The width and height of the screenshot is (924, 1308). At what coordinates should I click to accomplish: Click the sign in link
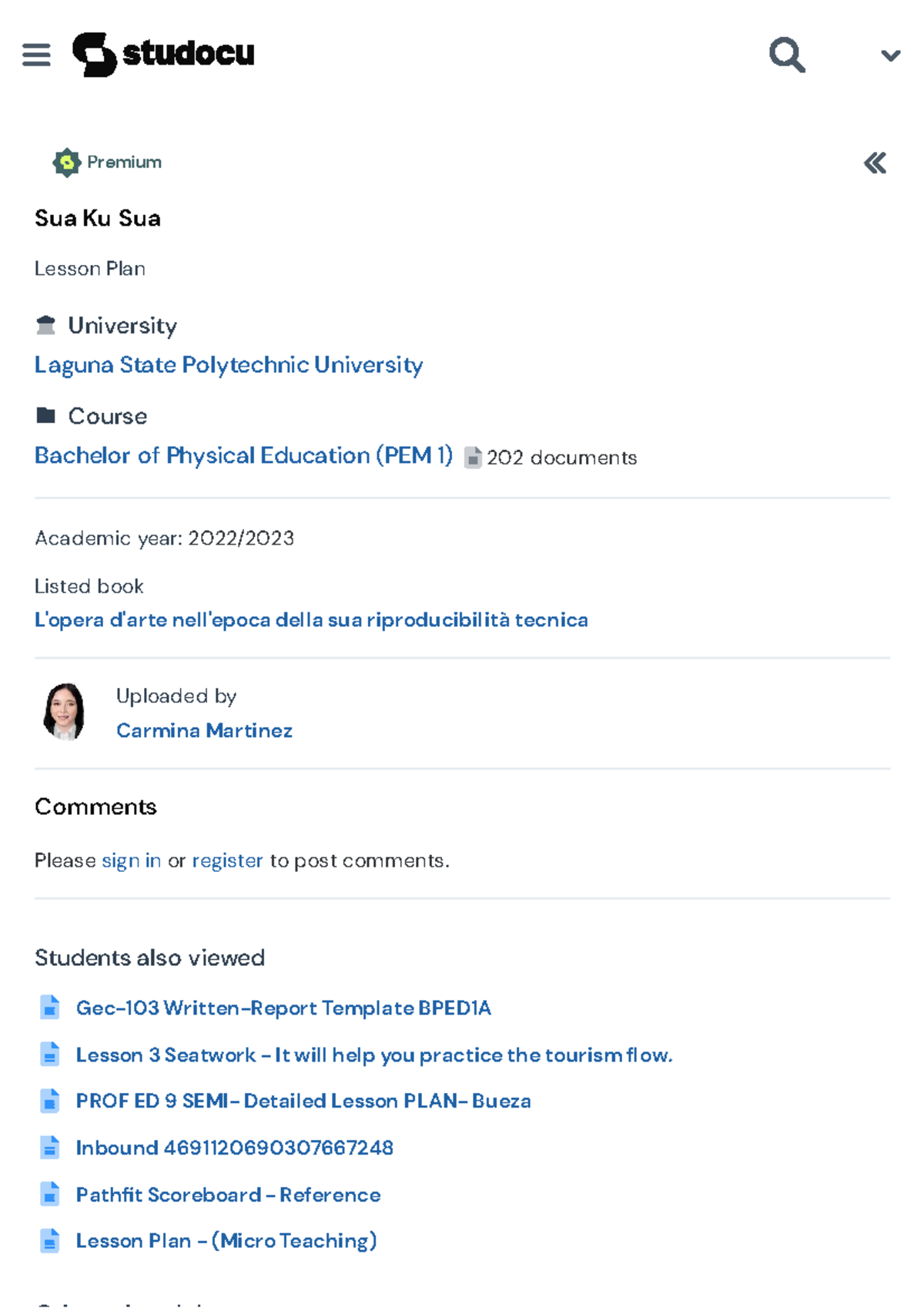click(x=129, y=860)
